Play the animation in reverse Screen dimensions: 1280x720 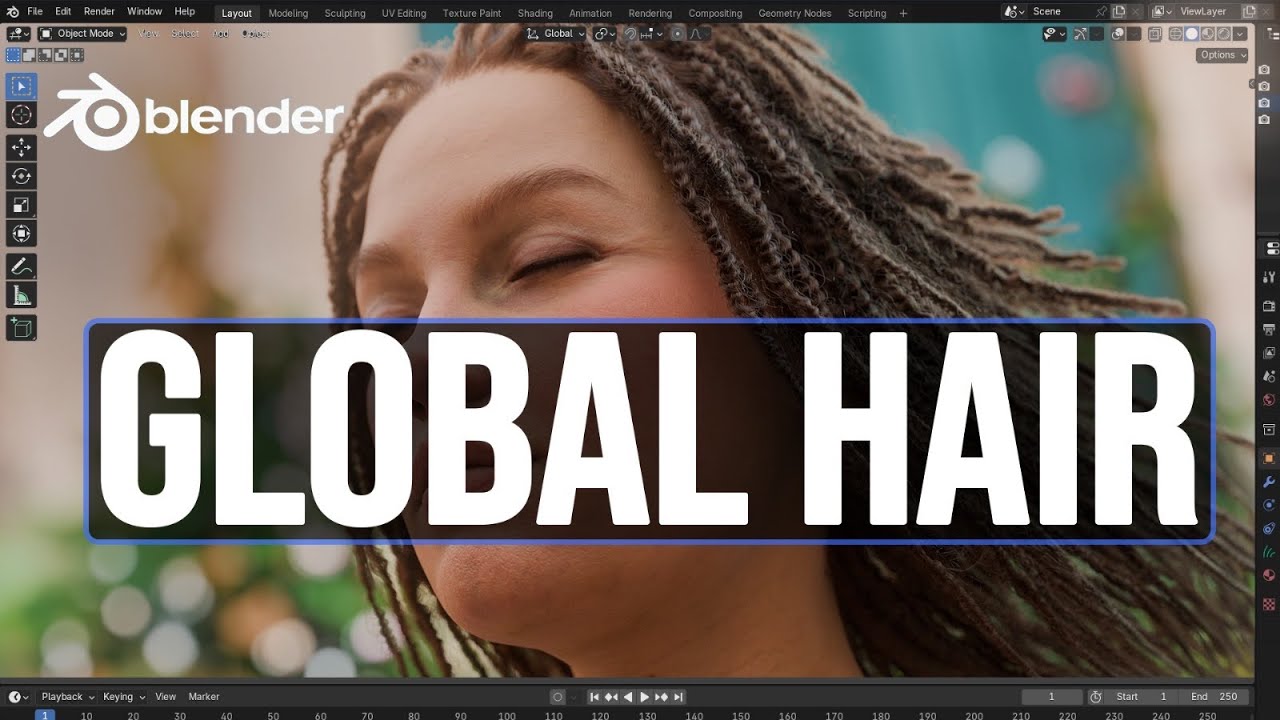click(628, 697)
